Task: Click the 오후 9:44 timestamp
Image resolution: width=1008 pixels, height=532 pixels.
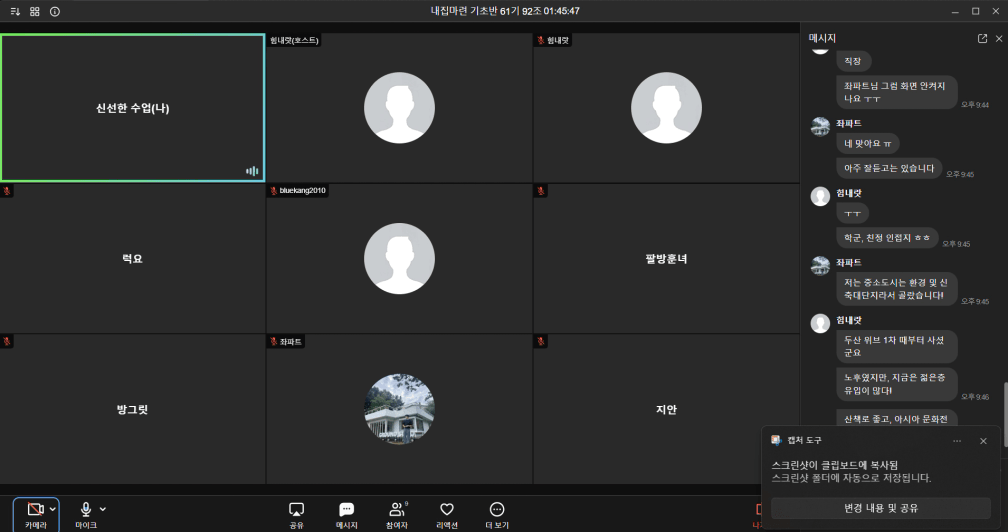Action: (x=975, y=105)
